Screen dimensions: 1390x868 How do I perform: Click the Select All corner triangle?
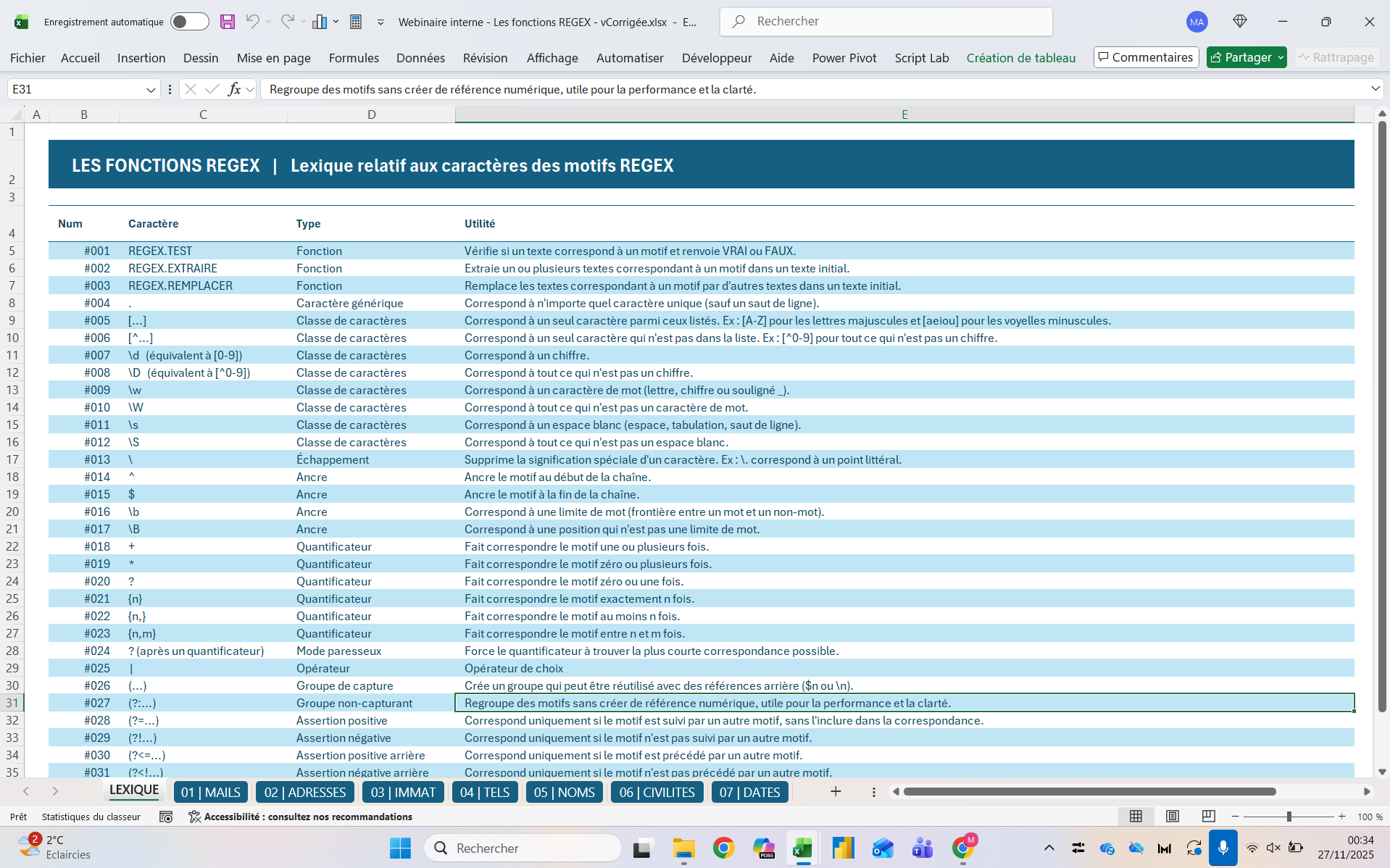click(16, 114)
